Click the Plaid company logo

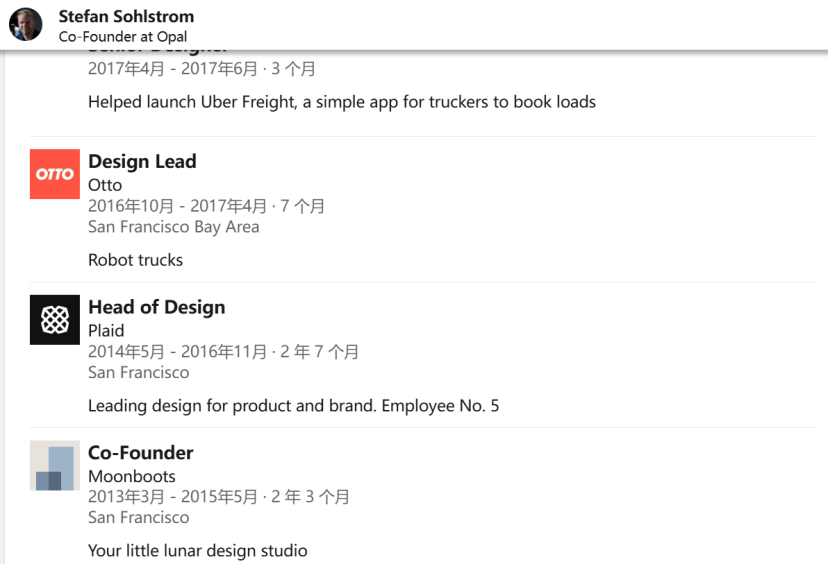[55, 319]
